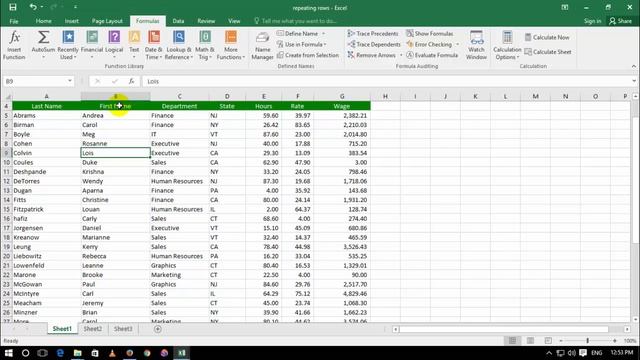Expand the Define Name dropdown arrow
The height and width of the screenshot is (360, 640).
click(x=324, y=33)
